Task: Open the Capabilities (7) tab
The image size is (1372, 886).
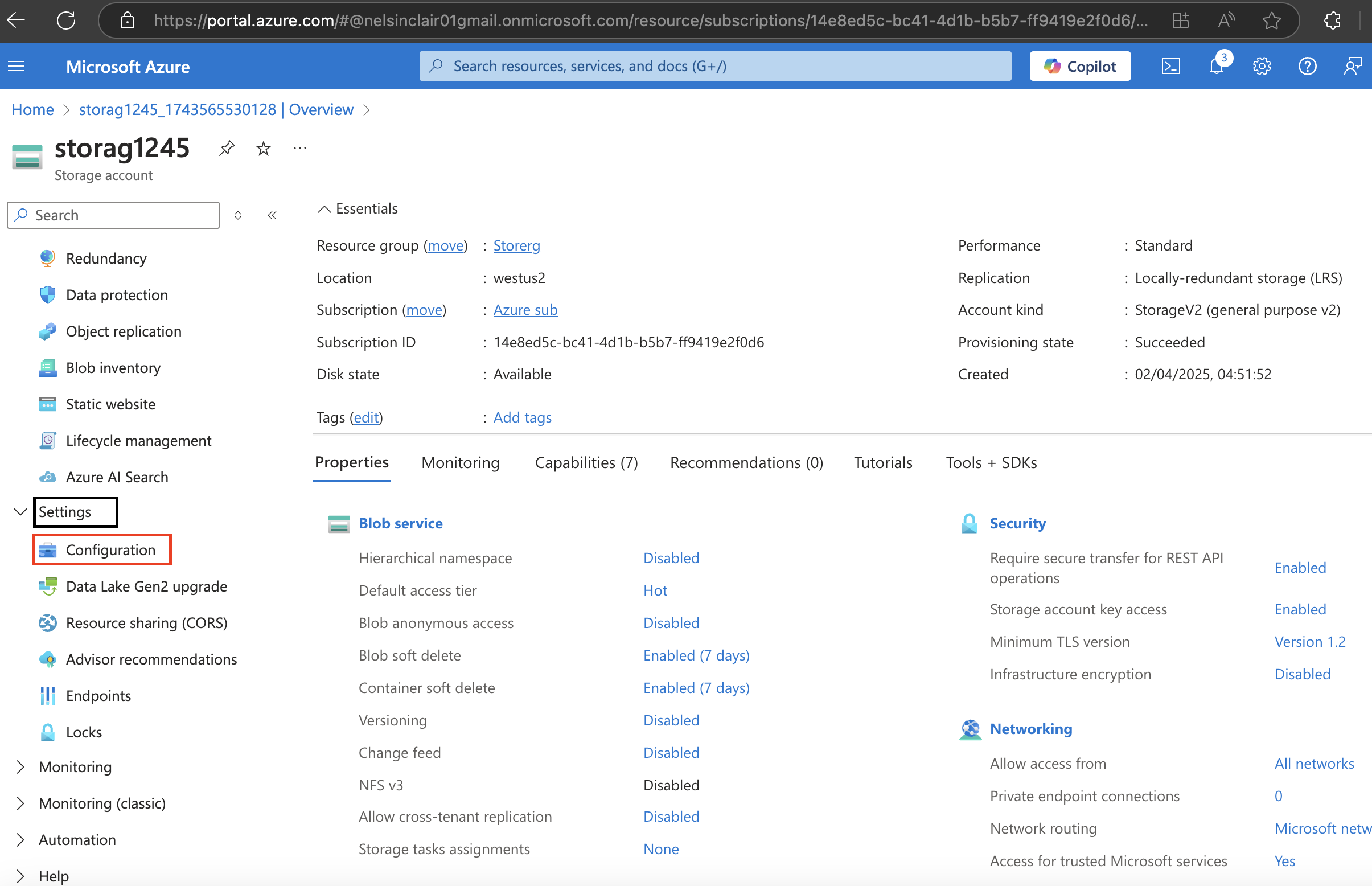Action: 586,462
